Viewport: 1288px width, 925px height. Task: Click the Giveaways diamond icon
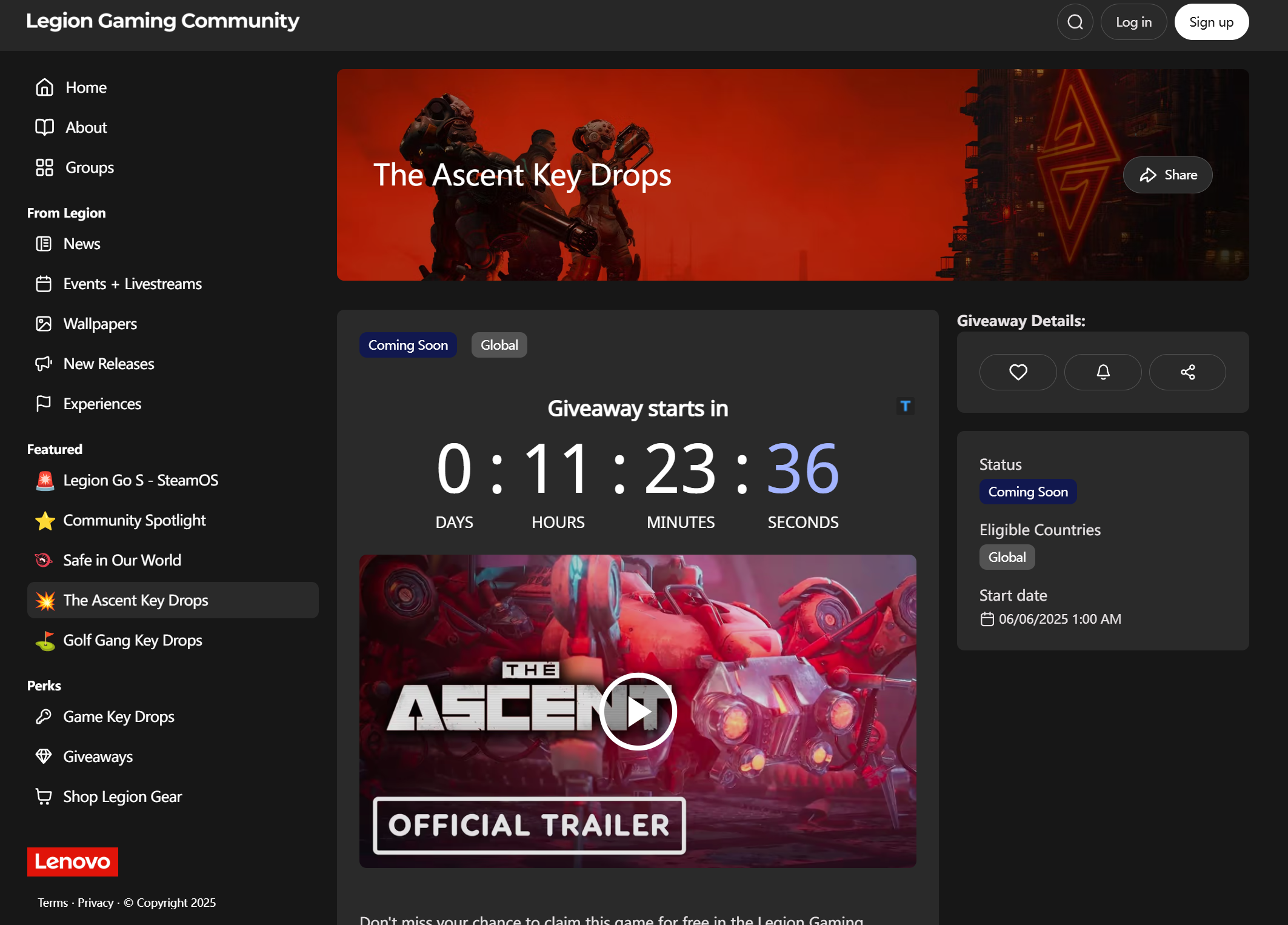point(44,756)
